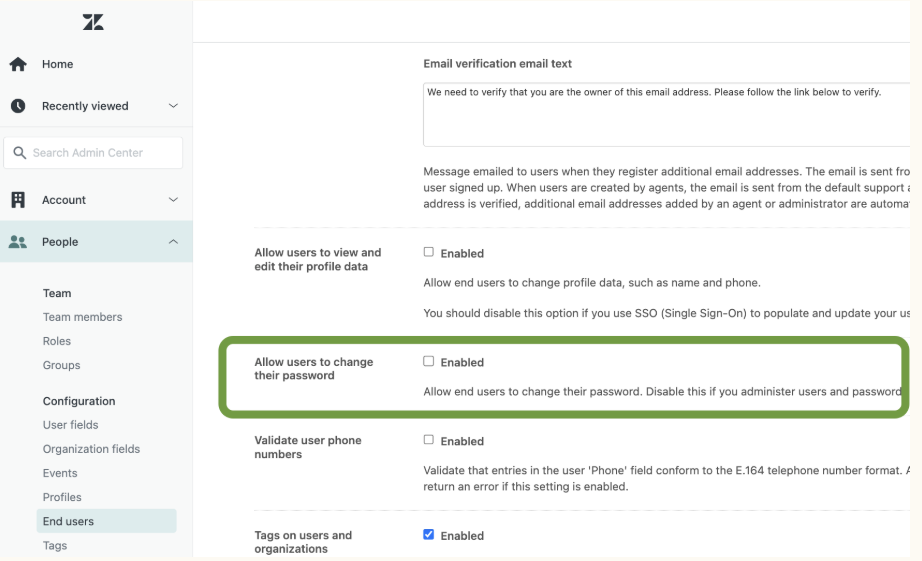Click the Zendesk logo icon
Viewport: 922px width, 561px height.
click(93, 22)
